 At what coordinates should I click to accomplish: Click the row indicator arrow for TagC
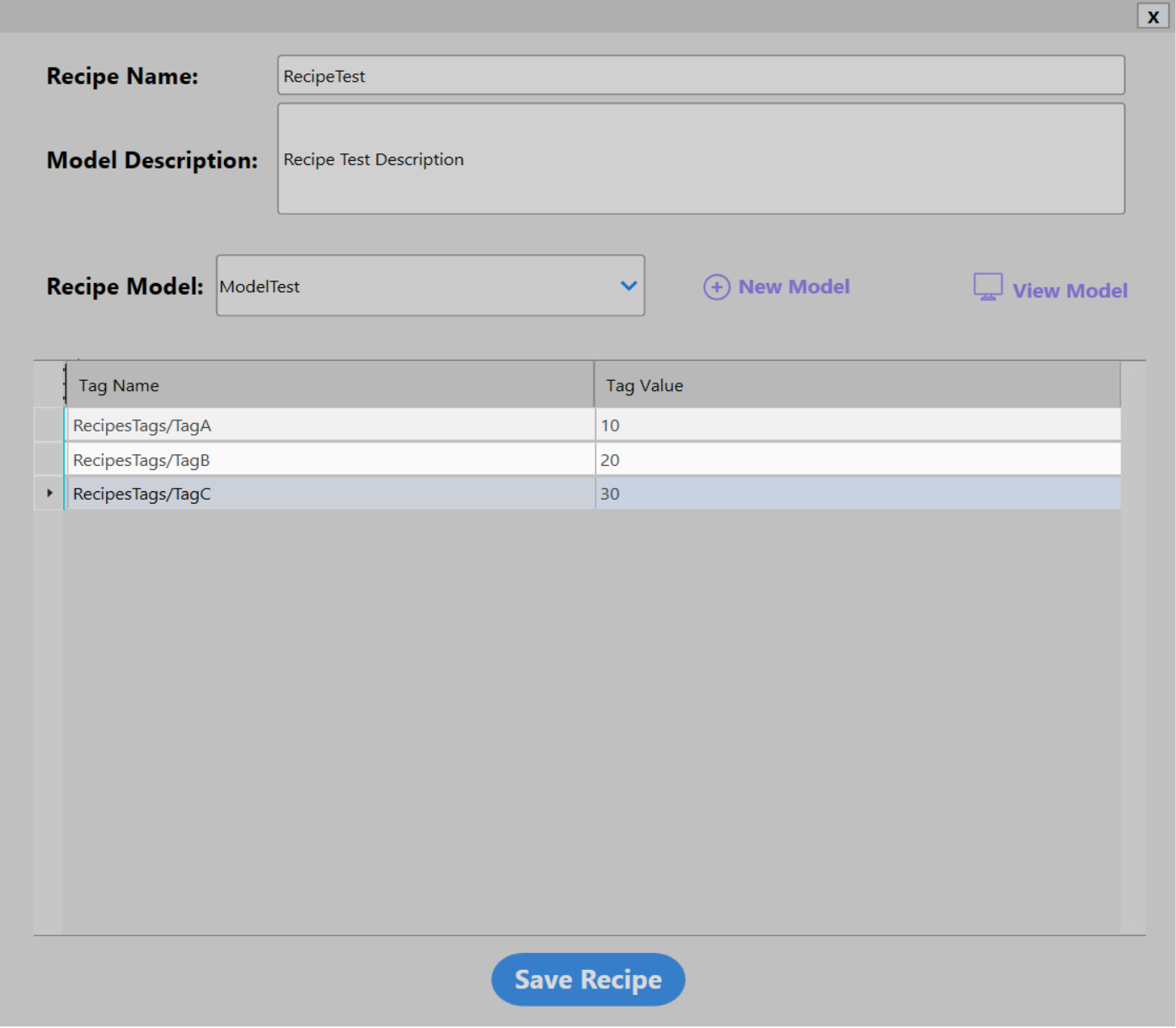(x=50, y=493)
